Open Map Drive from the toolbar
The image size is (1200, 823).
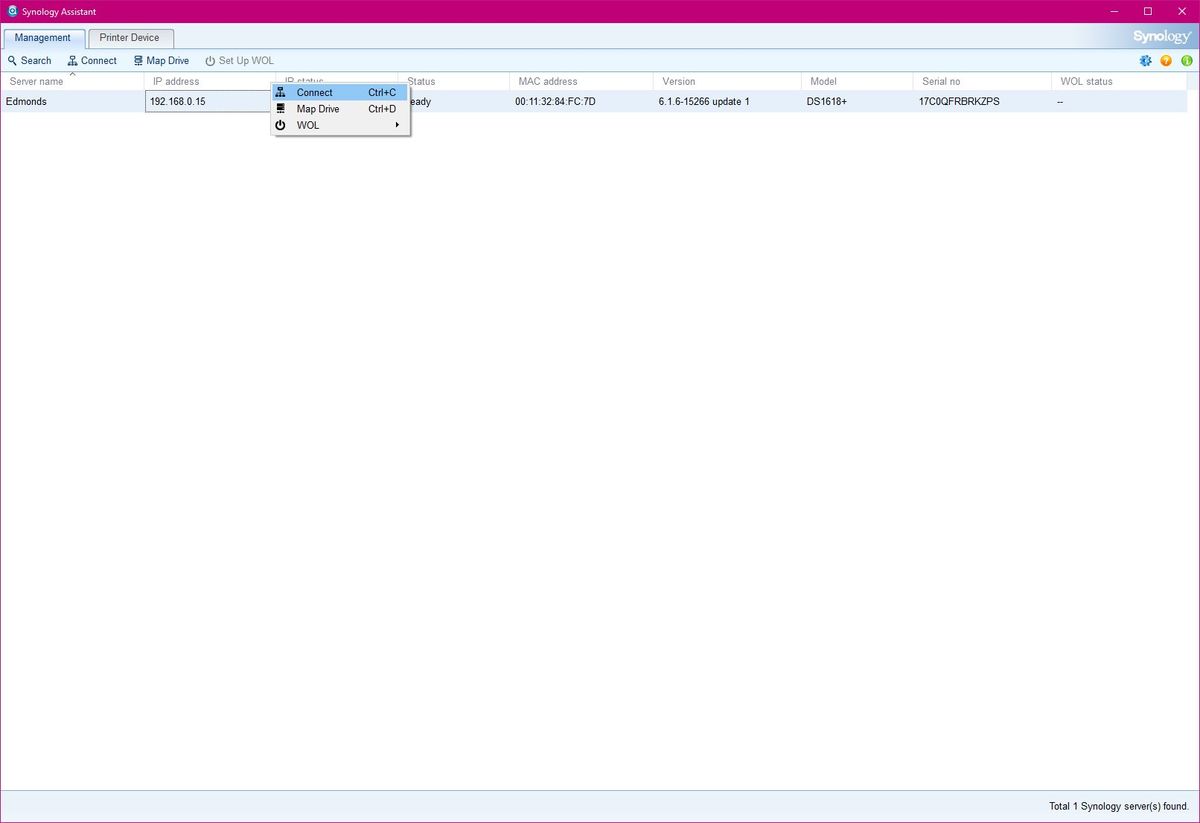[x=160, y=60]
